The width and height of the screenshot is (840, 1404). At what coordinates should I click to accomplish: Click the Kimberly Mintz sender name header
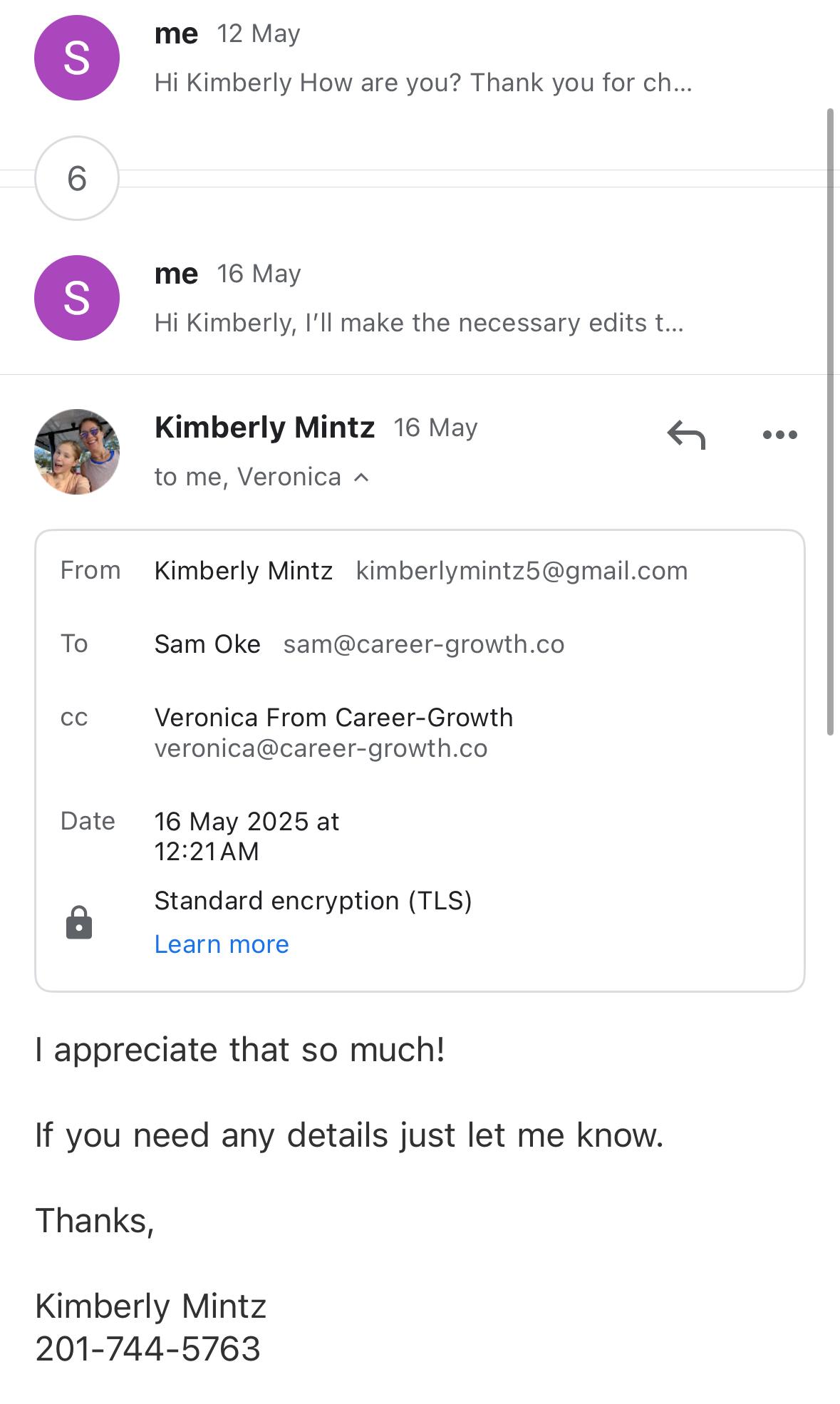point(264,428)
